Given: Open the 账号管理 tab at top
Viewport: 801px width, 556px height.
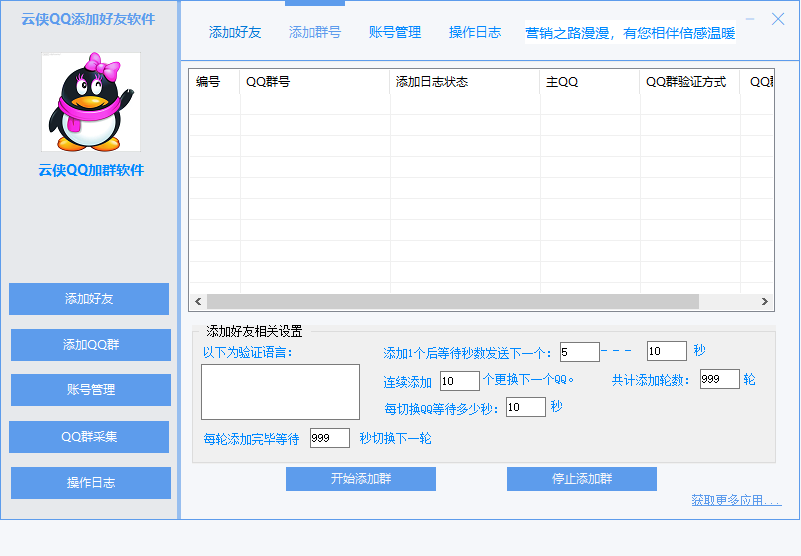Looking at the screenshot, I should click(395, 32).
